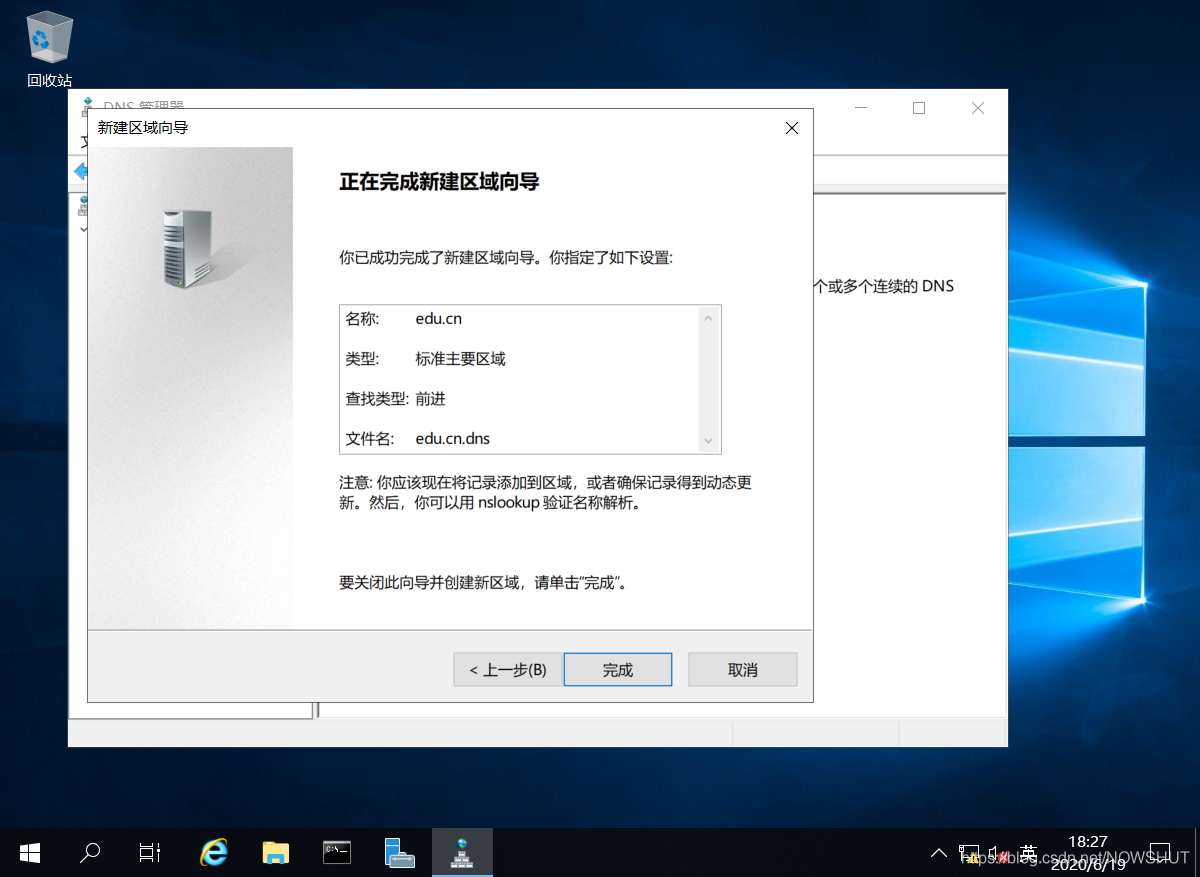Image resolution: width=1200 pixels, height=877 pixels.
Task: Open the 回收站 Recycle Bin
Action: [48, 40]
